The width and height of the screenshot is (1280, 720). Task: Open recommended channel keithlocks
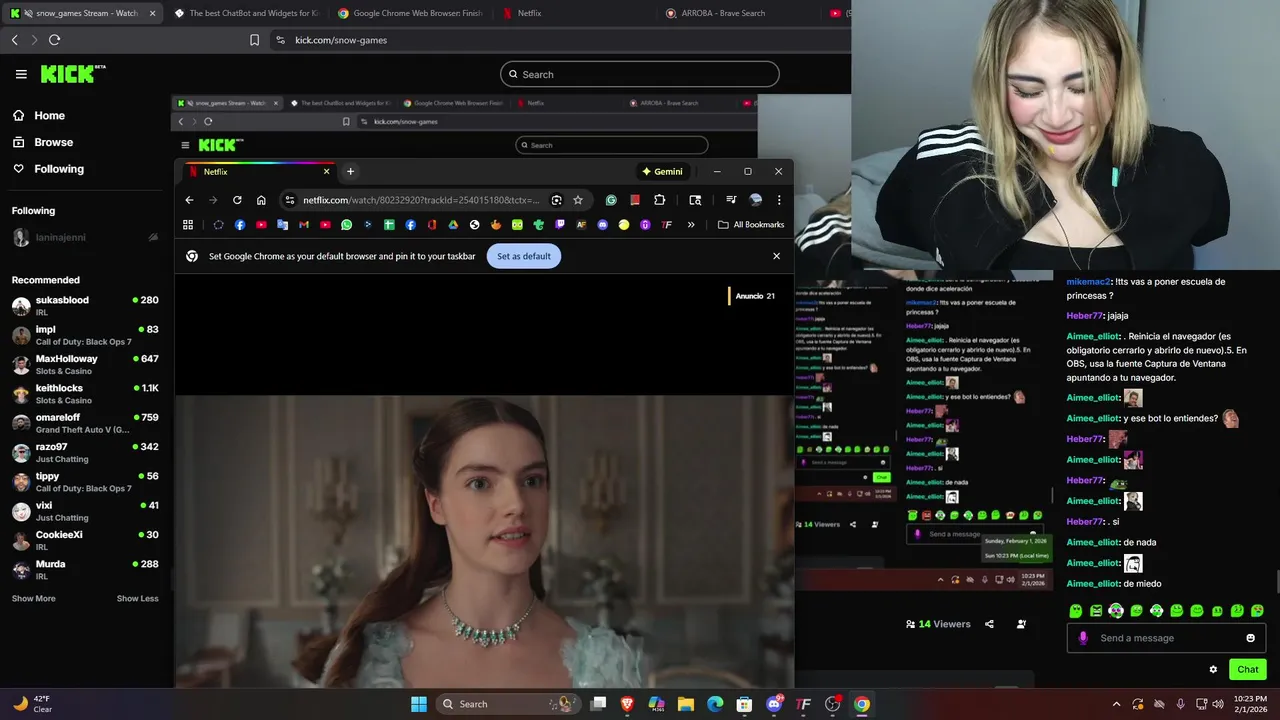click(85, 394)
